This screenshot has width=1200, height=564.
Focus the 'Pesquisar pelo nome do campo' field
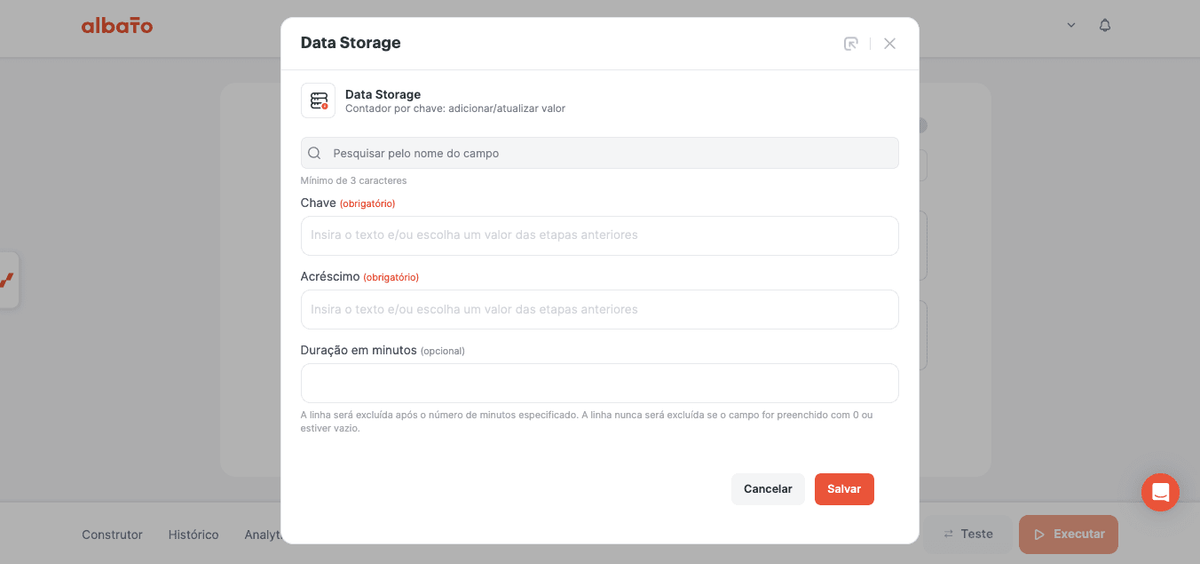pyautogui.click(x=599, y=153)
